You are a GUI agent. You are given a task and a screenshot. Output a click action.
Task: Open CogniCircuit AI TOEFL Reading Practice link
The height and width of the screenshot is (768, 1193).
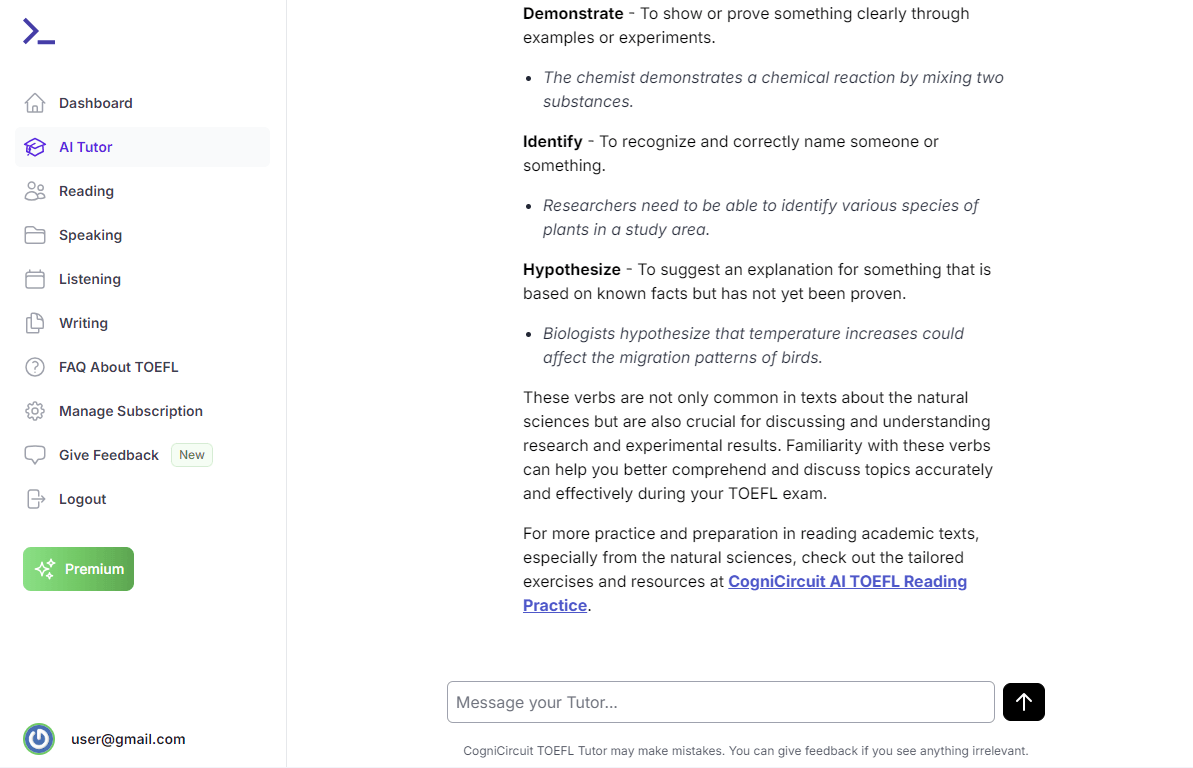847,582
